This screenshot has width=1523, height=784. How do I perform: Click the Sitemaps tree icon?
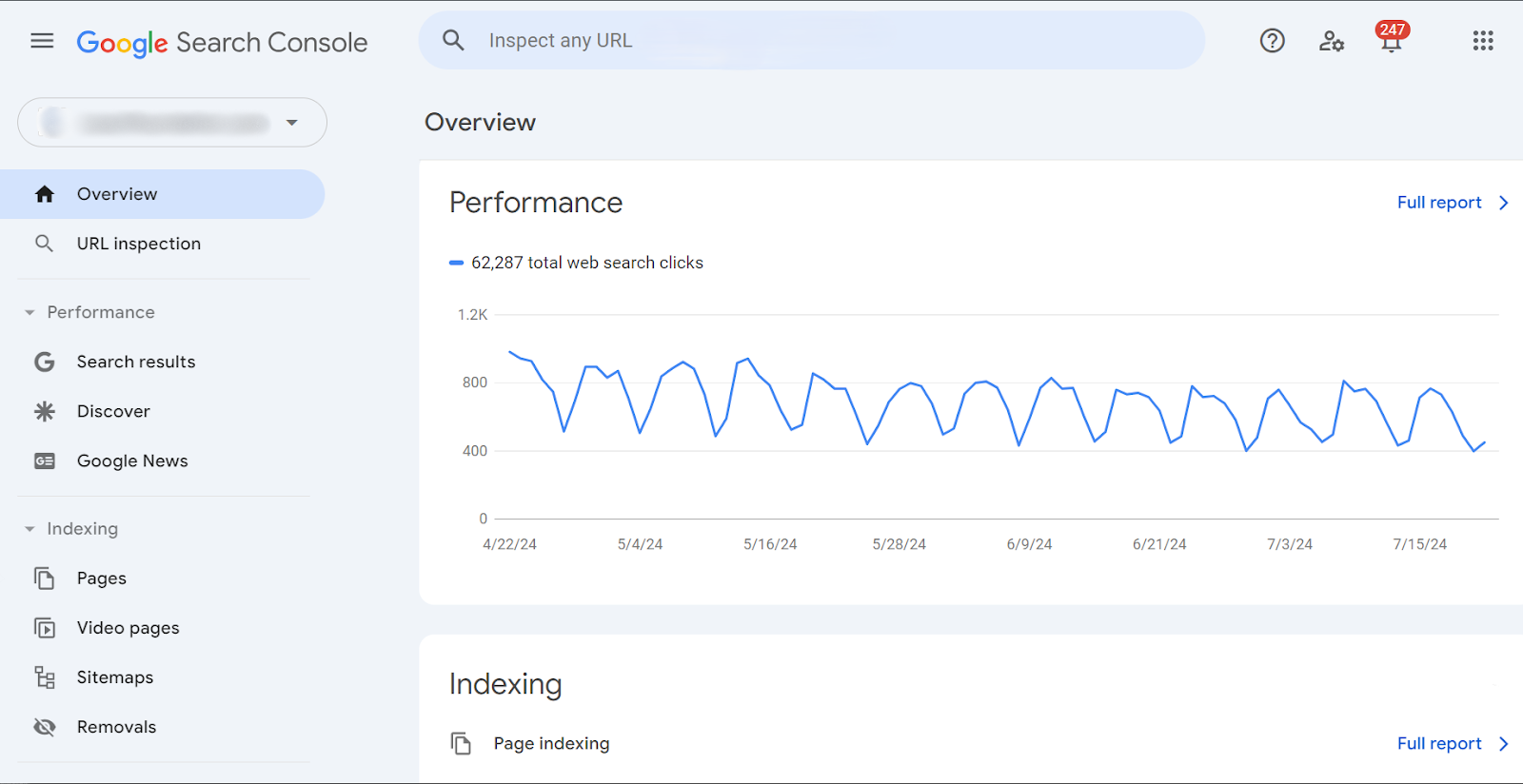pos(45,677)
